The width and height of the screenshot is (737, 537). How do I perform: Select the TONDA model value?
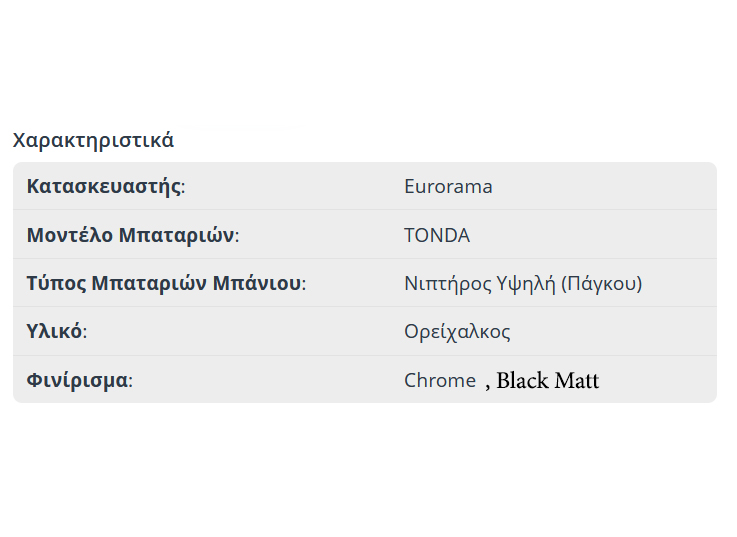tap(437, 236)
